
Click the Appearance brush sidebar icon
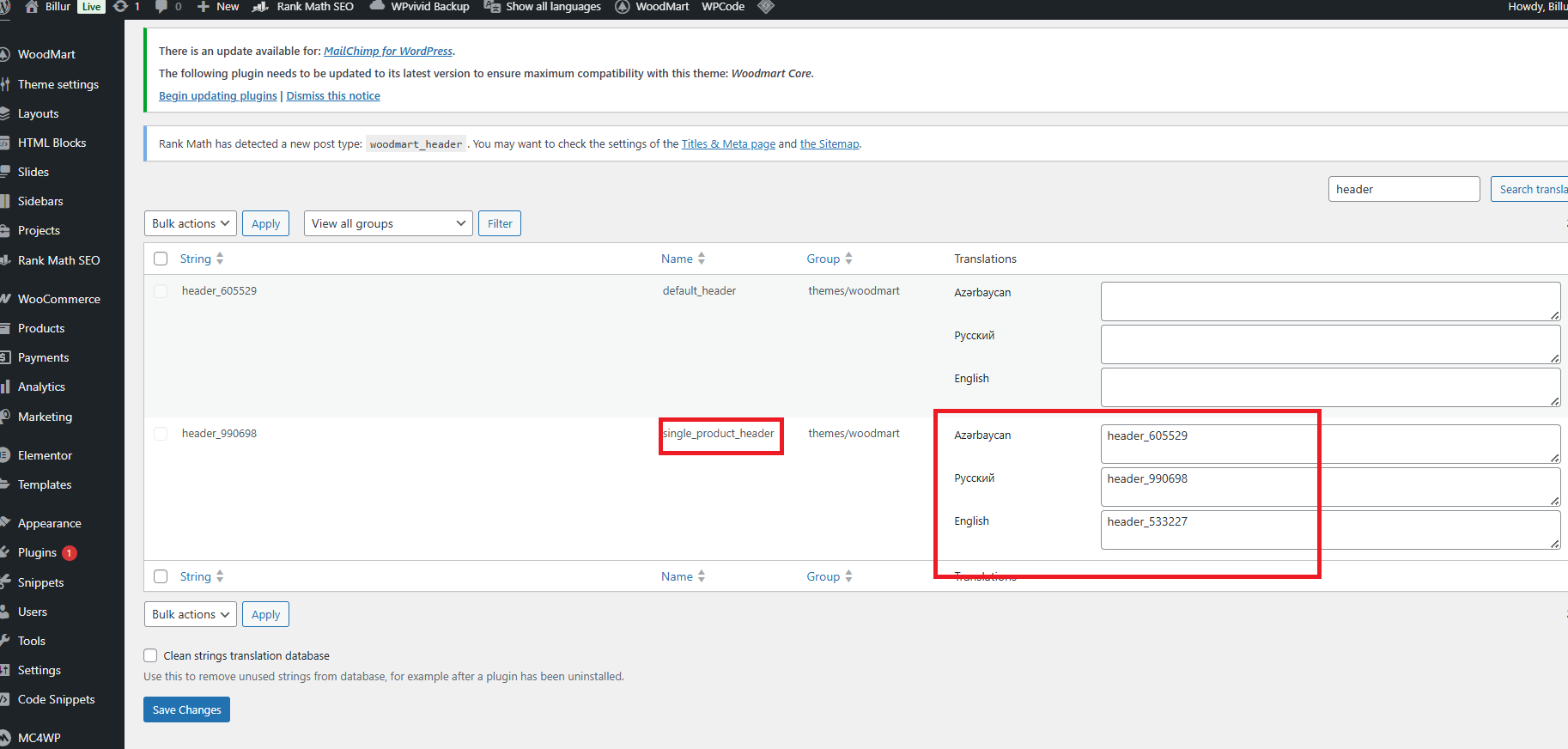pyautogui.click(x=5, y=523)
